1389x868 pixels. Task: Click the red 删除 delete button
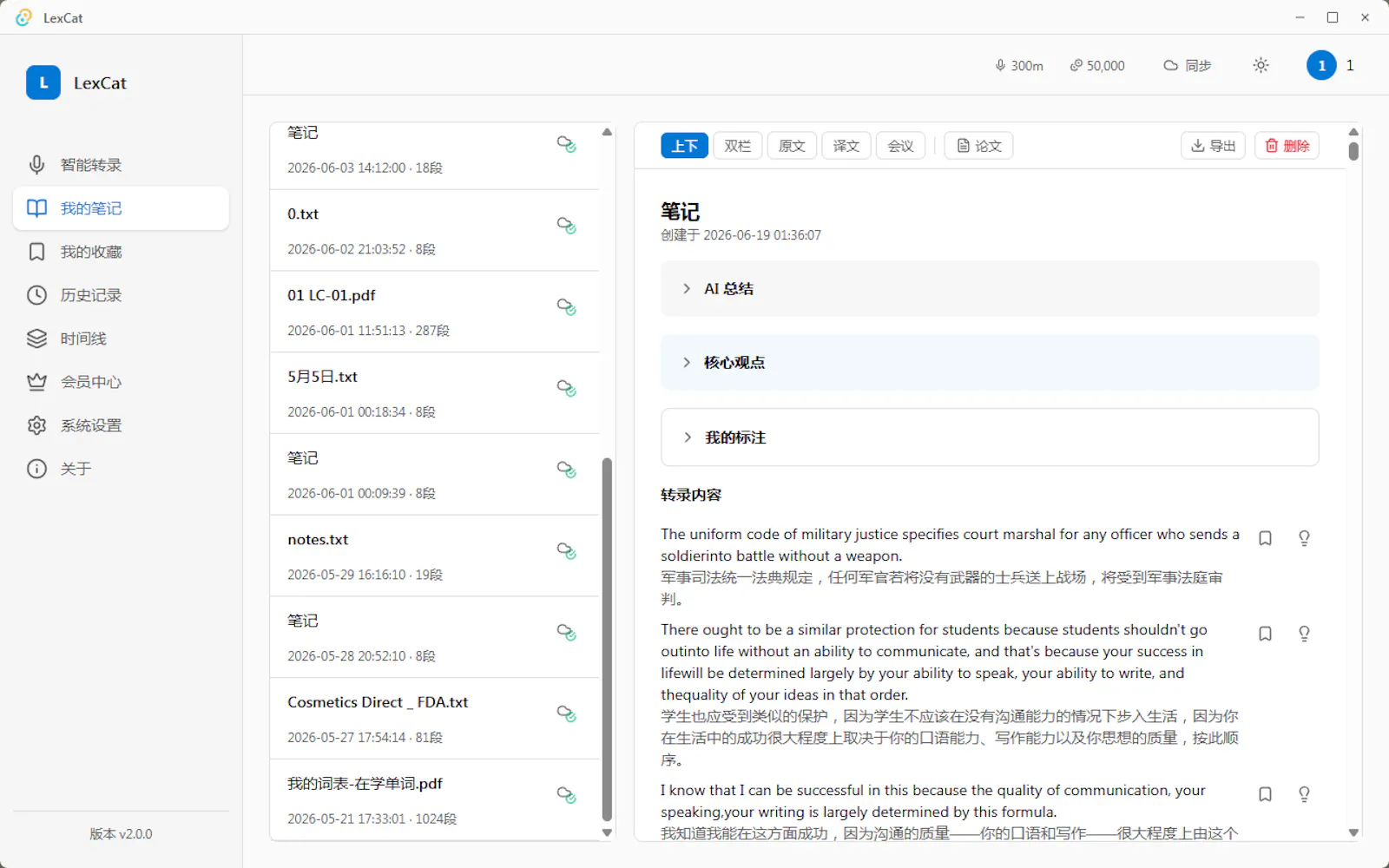[x=1287, y=146]
